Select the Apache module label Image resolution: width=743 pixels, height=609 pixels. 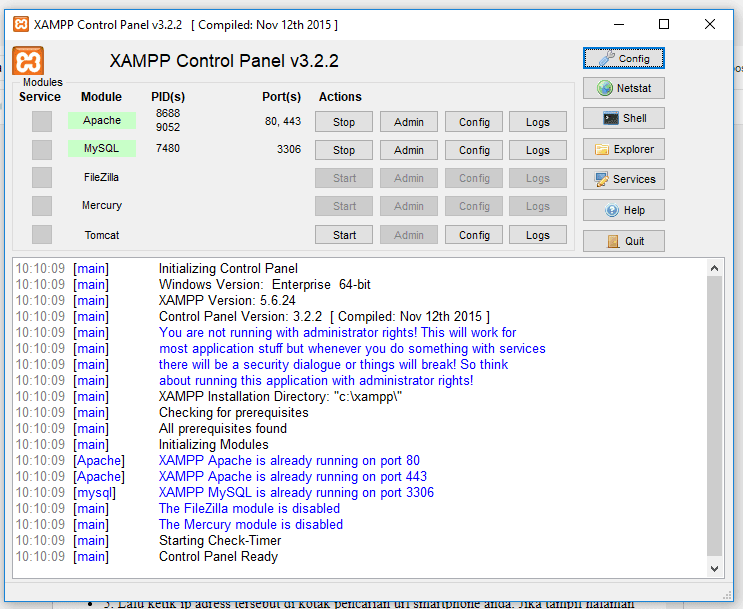pos(102,120)
